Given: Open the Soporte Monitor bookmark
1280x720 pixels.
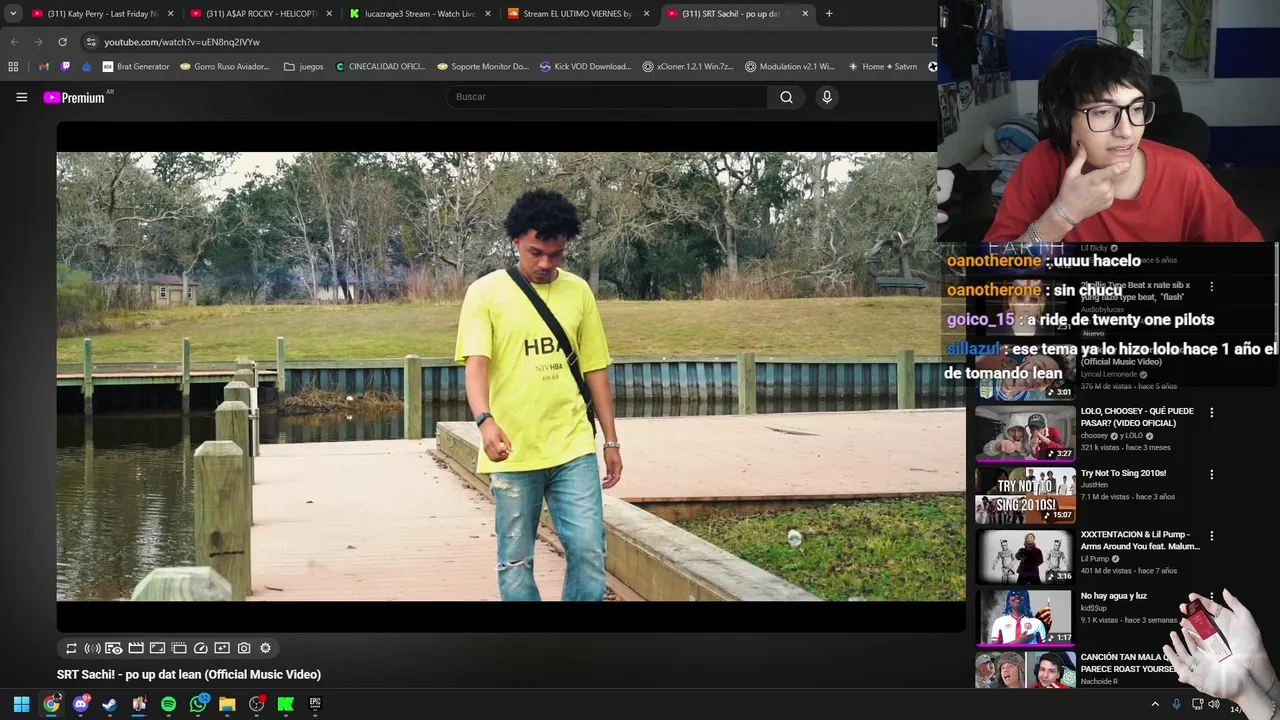Looking at the screenshot, I should (x=483, y=67).
